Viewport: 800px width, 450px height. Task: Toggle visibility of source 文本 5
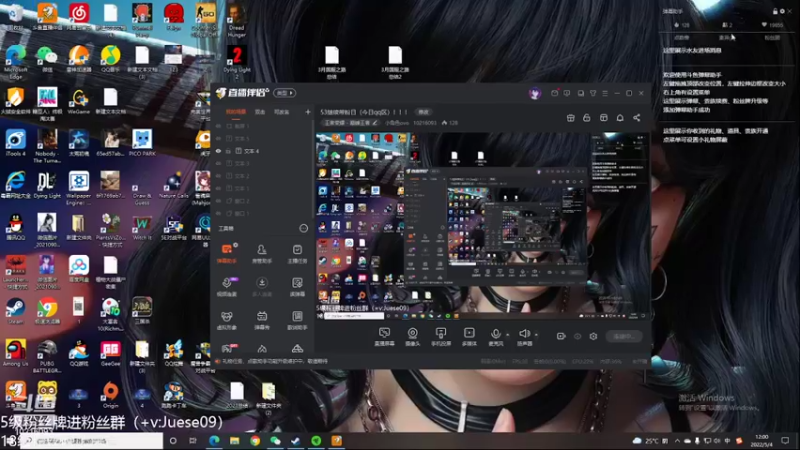click(x=218, y=138)
